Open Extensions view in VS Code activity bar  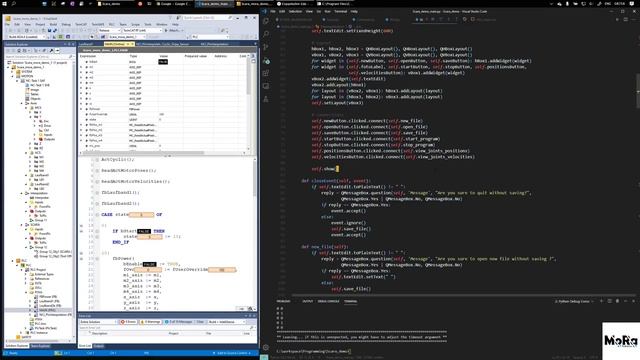click(x=266, y=73)
